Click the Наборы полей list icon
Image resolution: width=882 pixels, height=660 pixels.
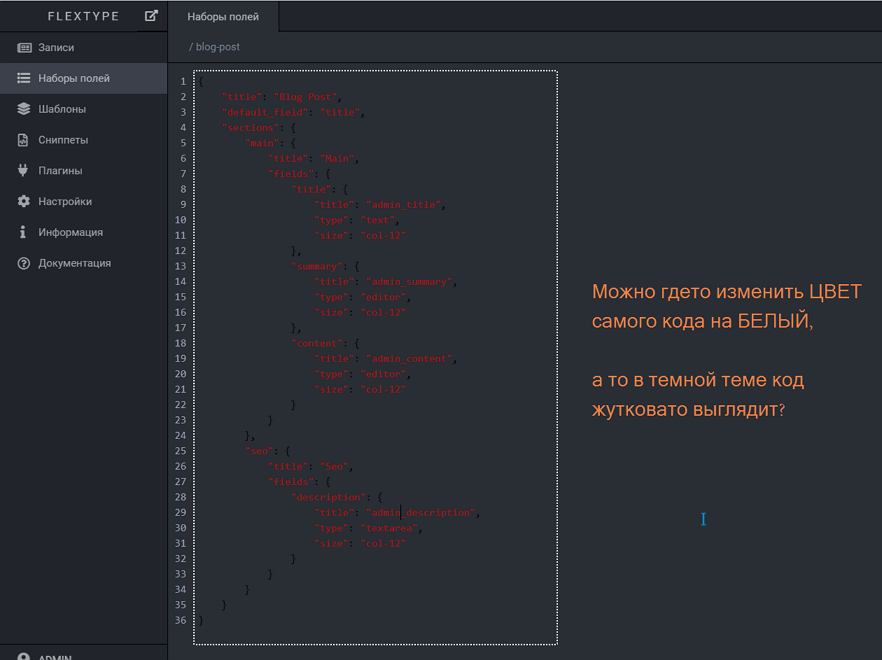[24, 78]
